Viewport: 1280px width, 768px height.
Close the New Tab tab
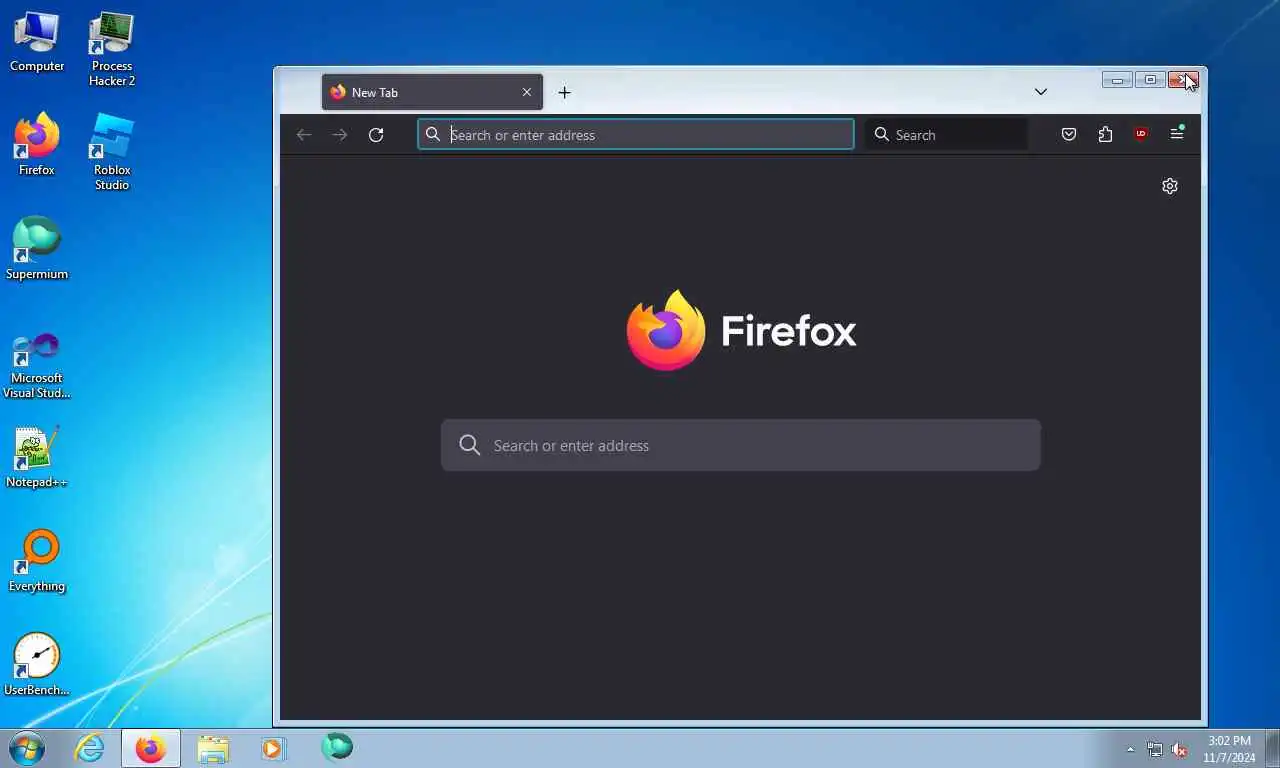(x=527, y=92)
